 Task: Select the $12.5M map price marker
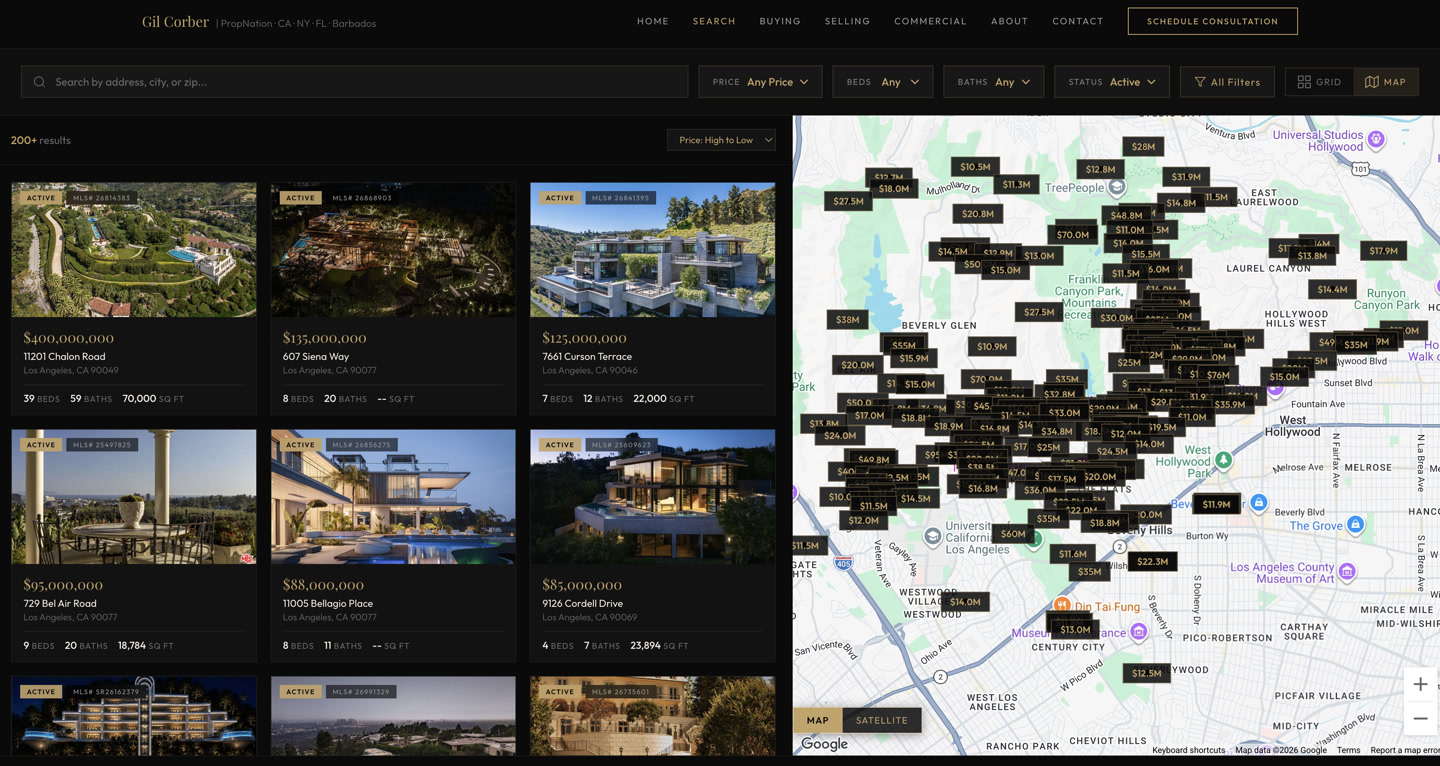(1147, 673)
